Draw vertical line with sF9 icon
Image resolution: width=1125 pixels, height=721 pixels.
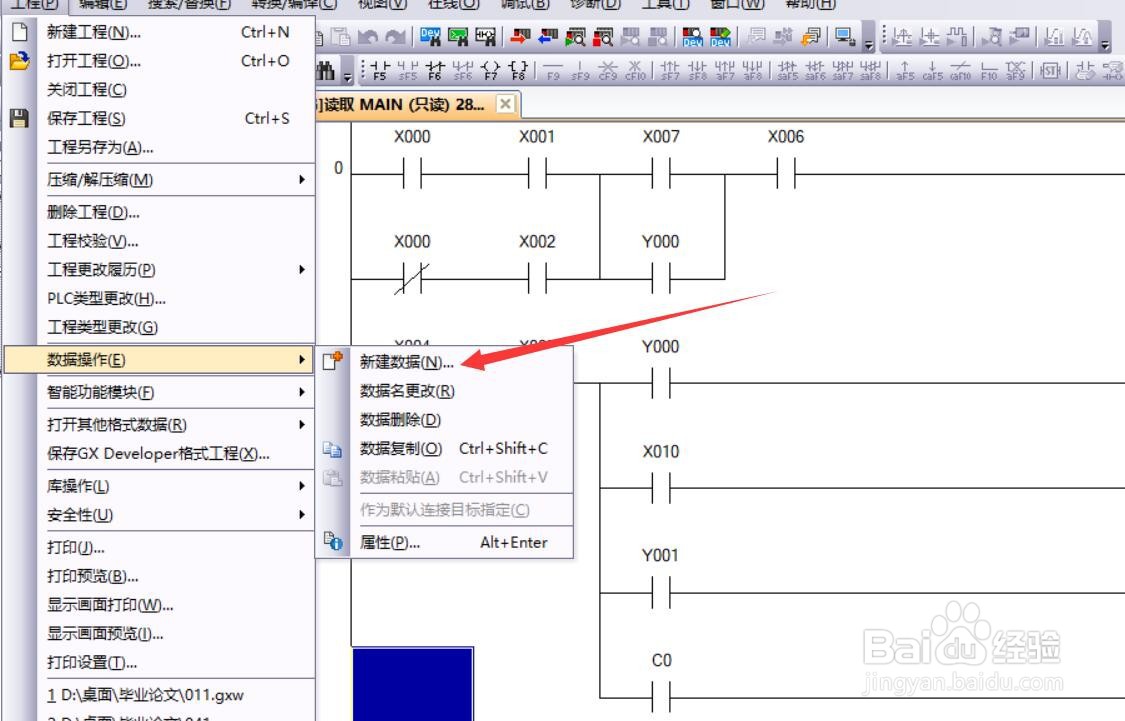coord(580,70)
